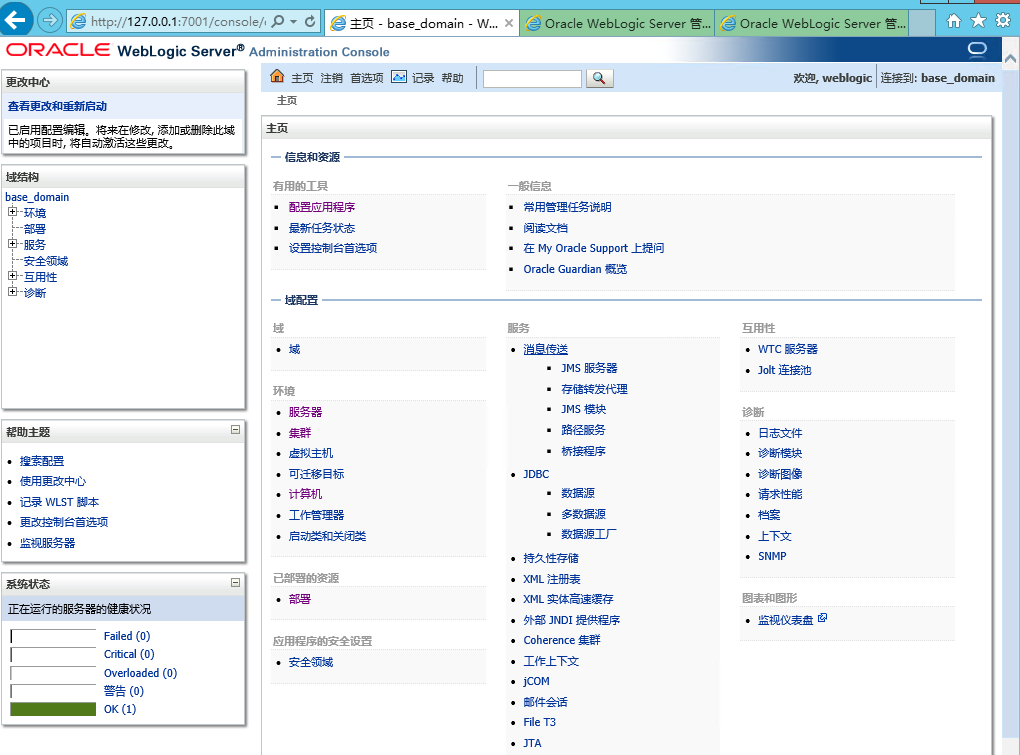Click the page scrollbar up arrow

coord(1010,58)
